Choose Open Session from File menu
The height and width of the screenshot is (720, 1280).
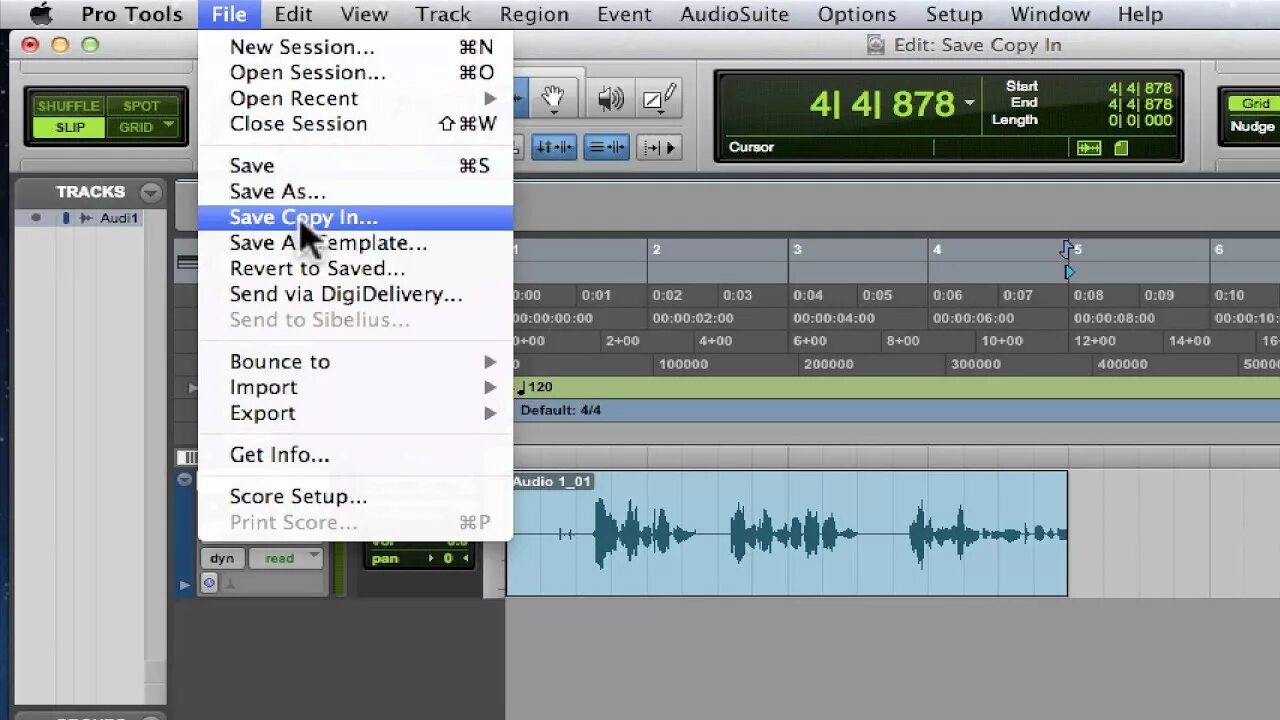pyautogui.click(x=355, y=73)
